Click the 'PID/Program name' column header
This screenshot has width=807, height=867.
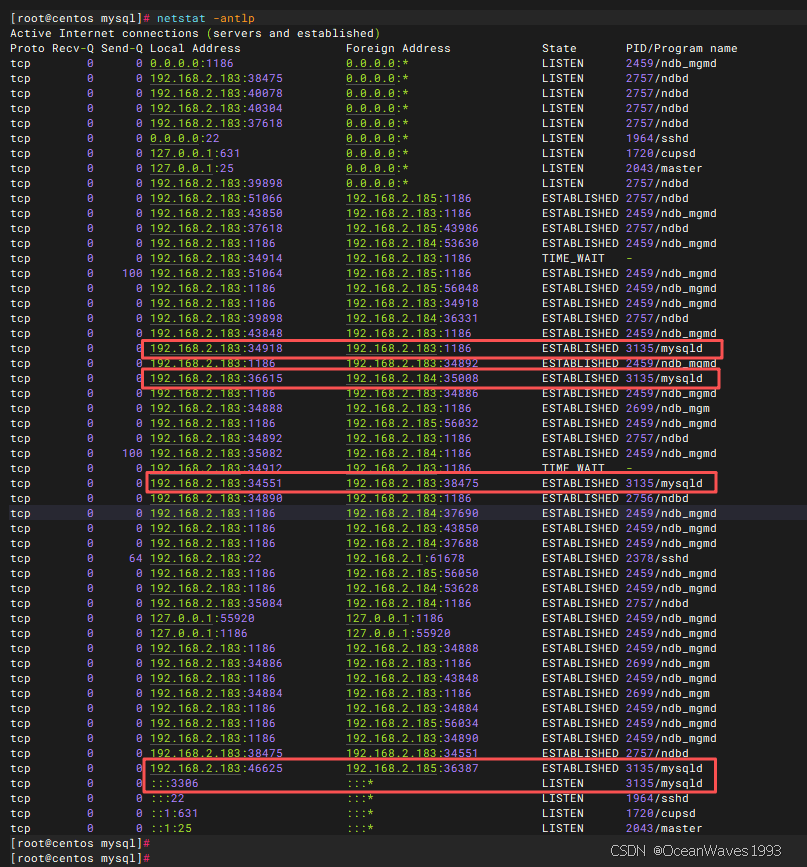pyautogui.click(x=681, y=49)
